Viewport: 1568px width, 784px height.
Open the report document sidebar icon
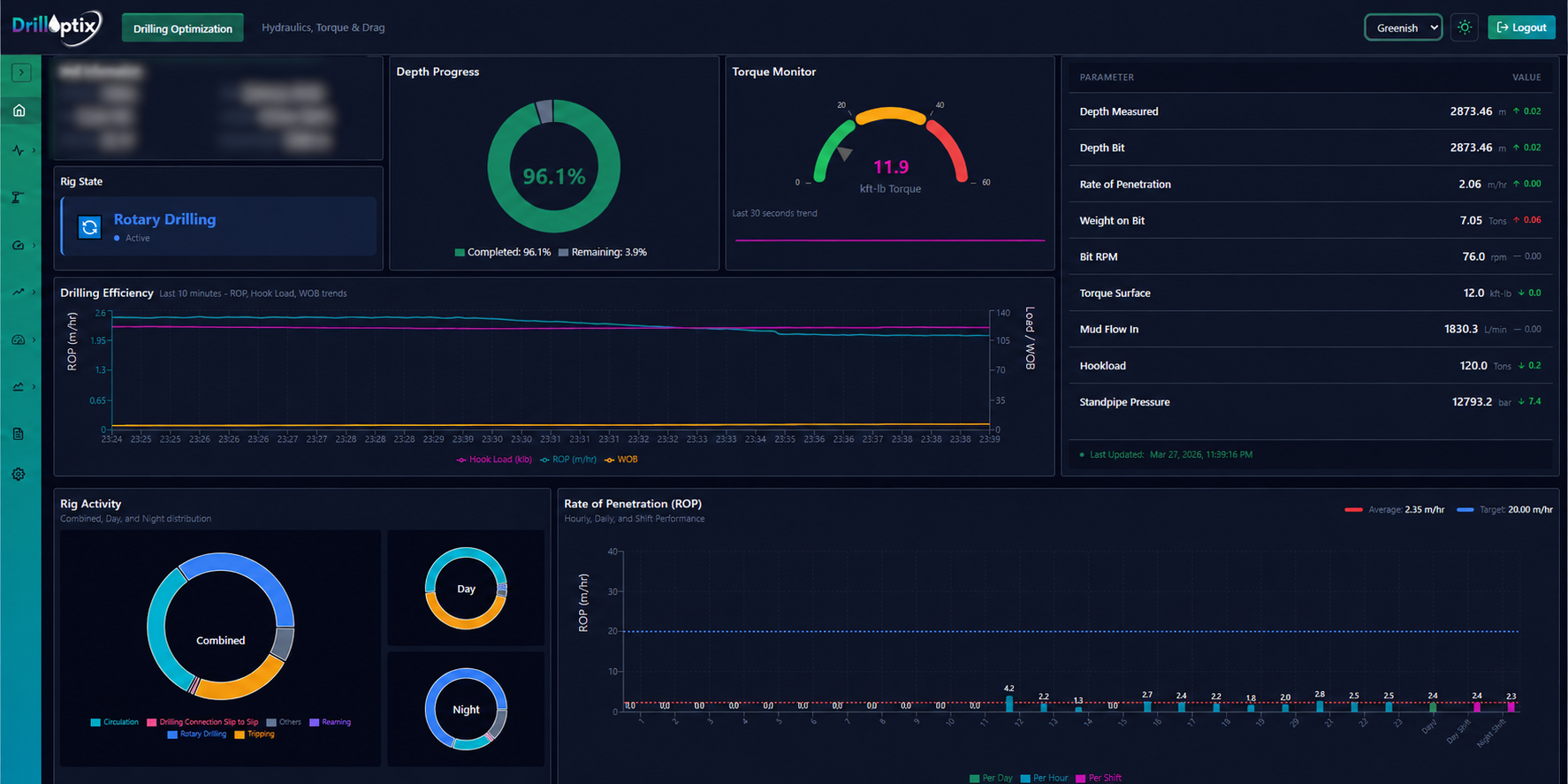coord(19,434)
